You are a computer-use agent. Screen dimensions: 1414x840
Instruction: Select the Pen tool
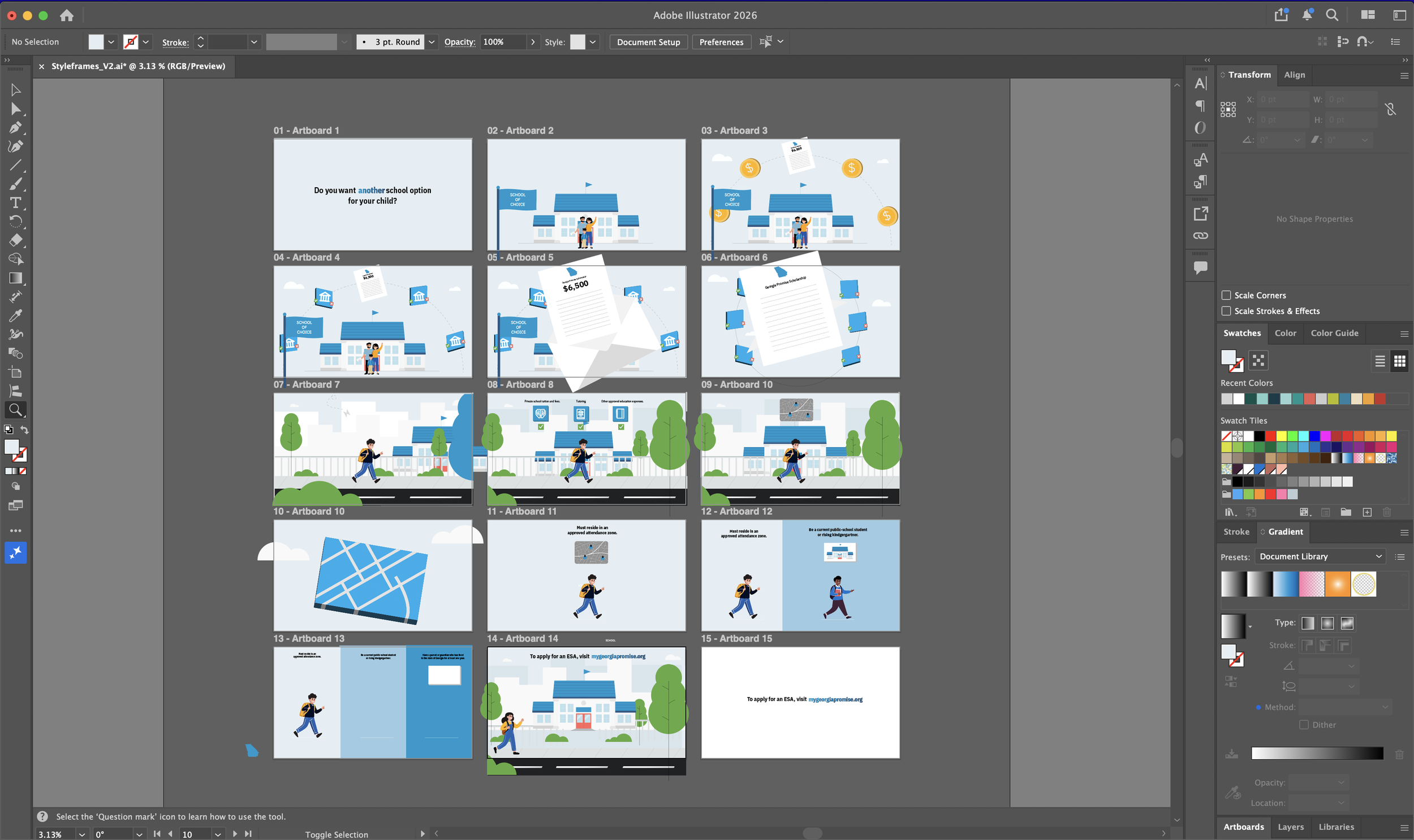tap(16, 127)
